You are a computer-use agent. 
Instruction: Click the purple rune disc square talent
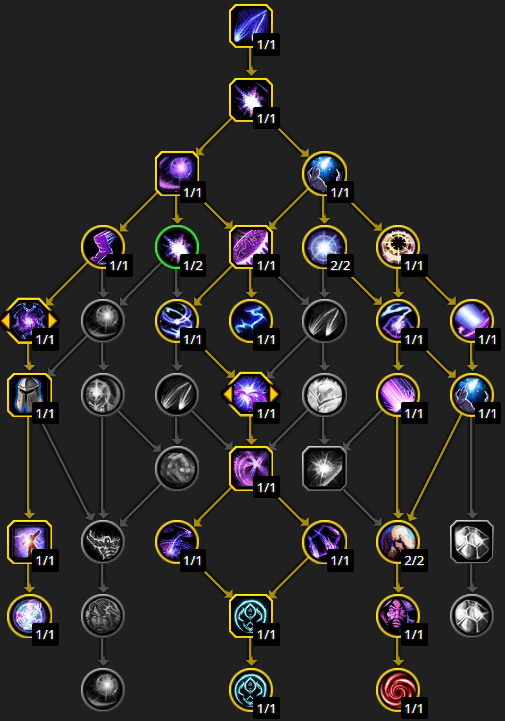click(251, 247)
